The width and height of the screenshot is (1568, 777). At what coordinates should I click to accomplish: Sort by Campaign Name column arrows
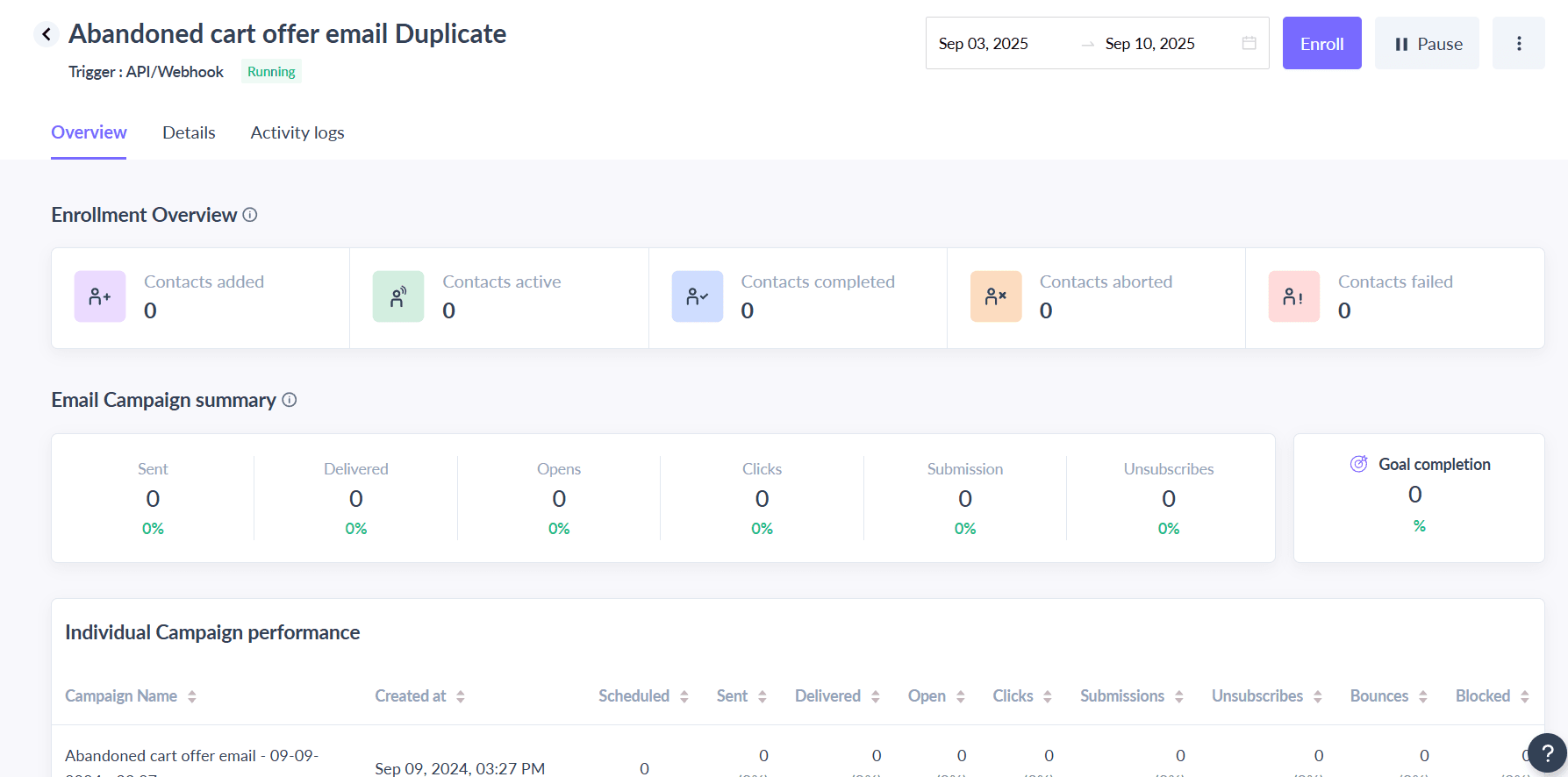point(192,696)
